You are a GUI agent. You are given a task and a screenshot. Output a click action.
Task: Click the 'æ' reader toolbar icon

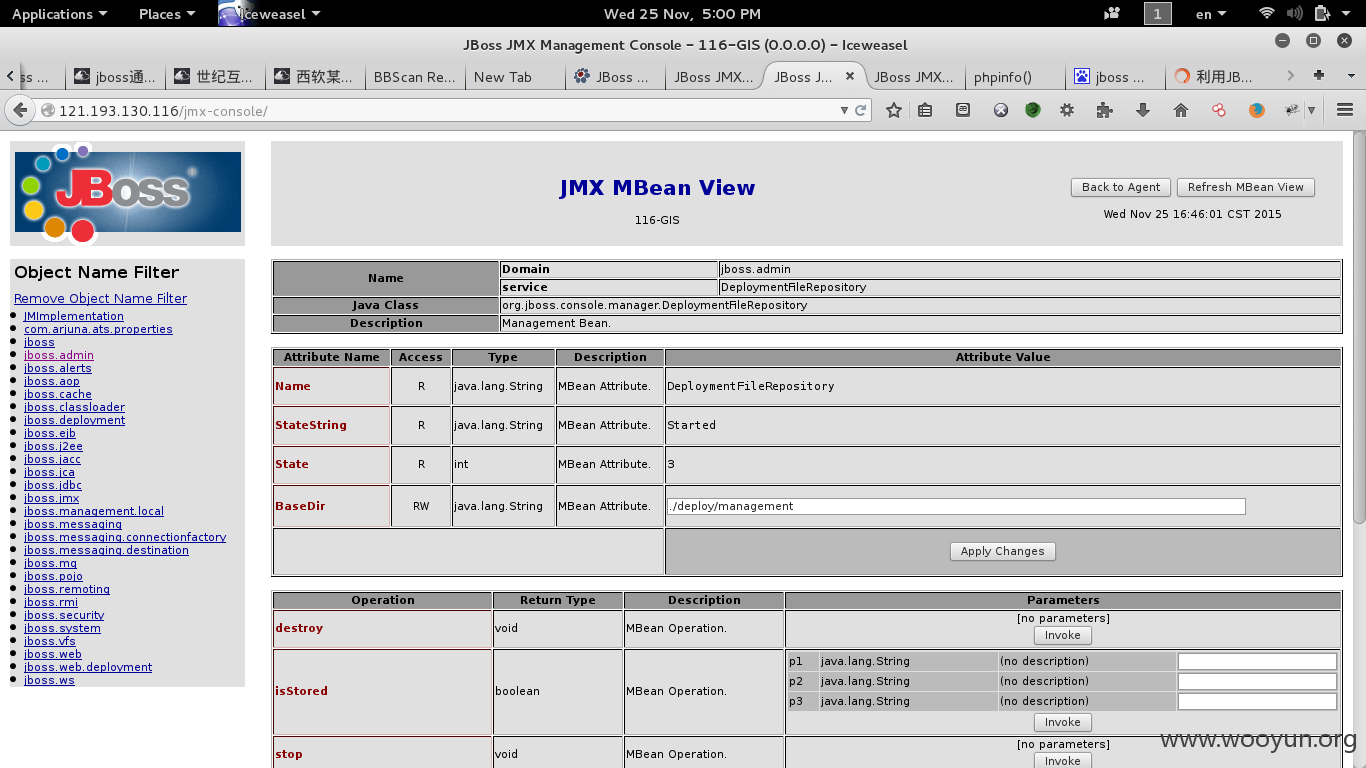point(963,110)
